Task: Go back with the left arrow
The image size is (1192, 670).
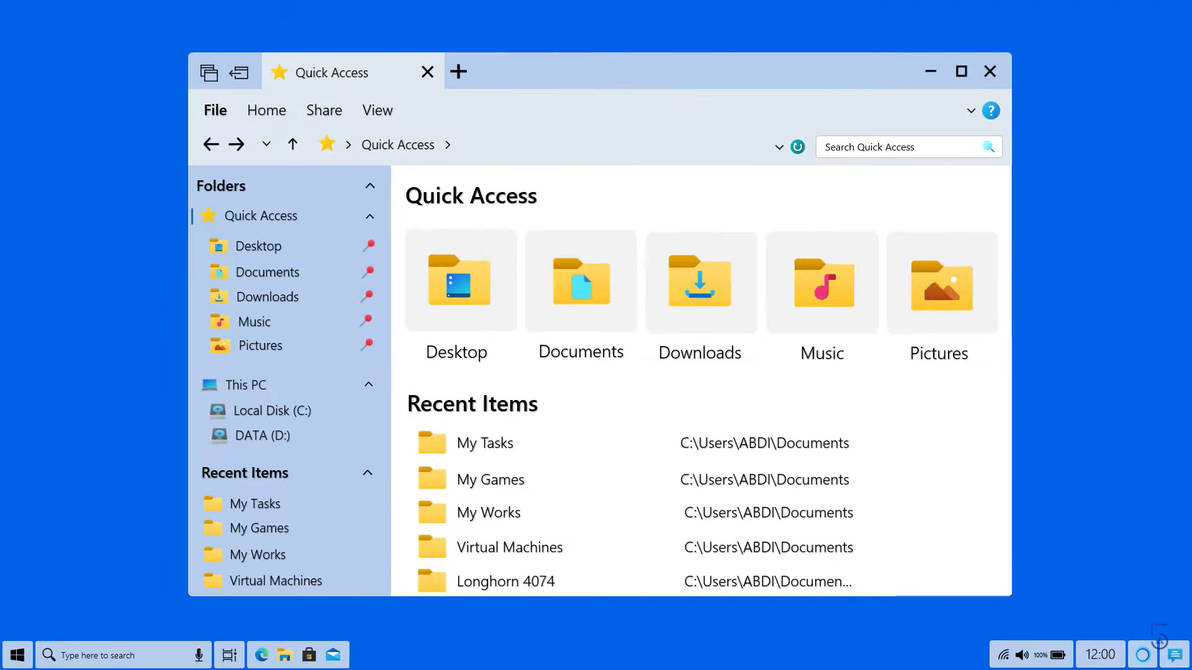Action: pos(211,144)
